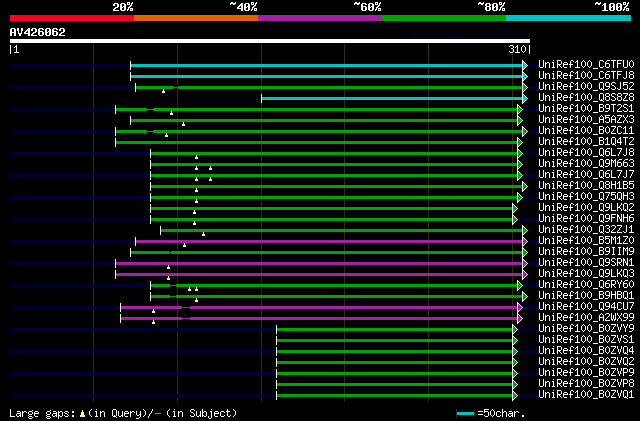The image size is (640, 421).
Task: Open the UniRef100_B0ZVP8 entry
Action: pos(586,384)
